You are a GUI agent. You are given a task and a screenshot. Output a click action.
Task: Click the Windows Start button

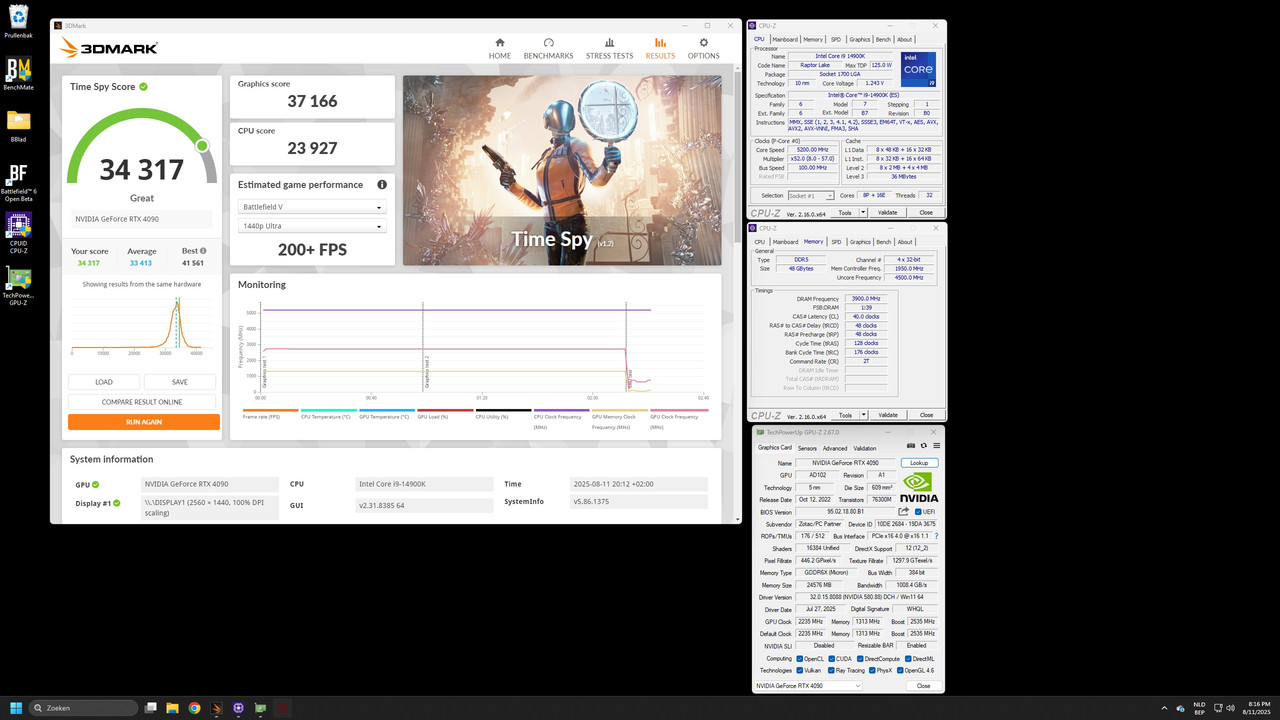click(x=16, y=708)
